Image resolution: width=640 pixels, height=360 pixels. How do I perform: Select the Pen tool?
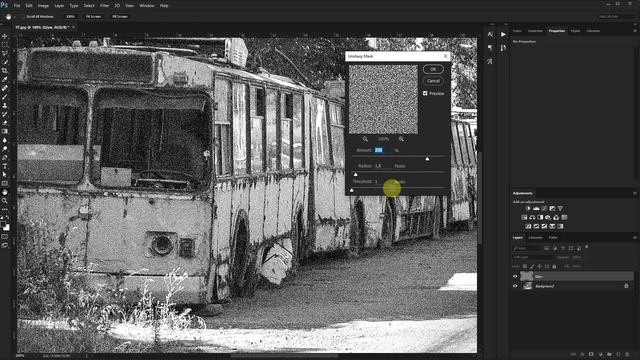point(5,158)
